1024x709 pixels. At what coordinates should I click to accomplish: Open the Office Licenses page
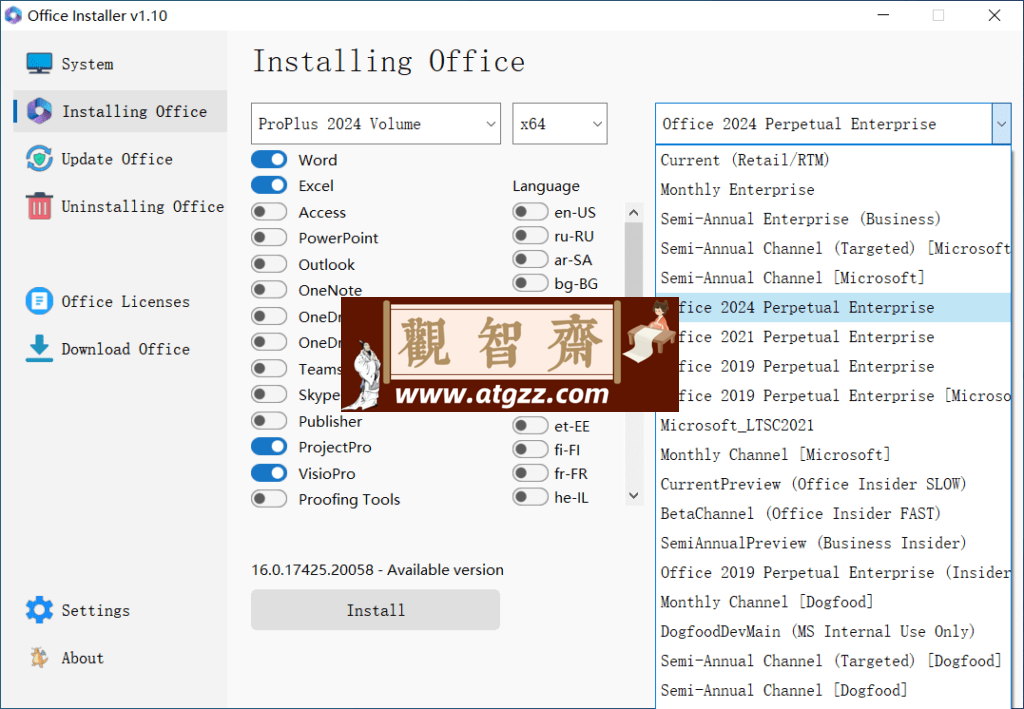point(120,301)
